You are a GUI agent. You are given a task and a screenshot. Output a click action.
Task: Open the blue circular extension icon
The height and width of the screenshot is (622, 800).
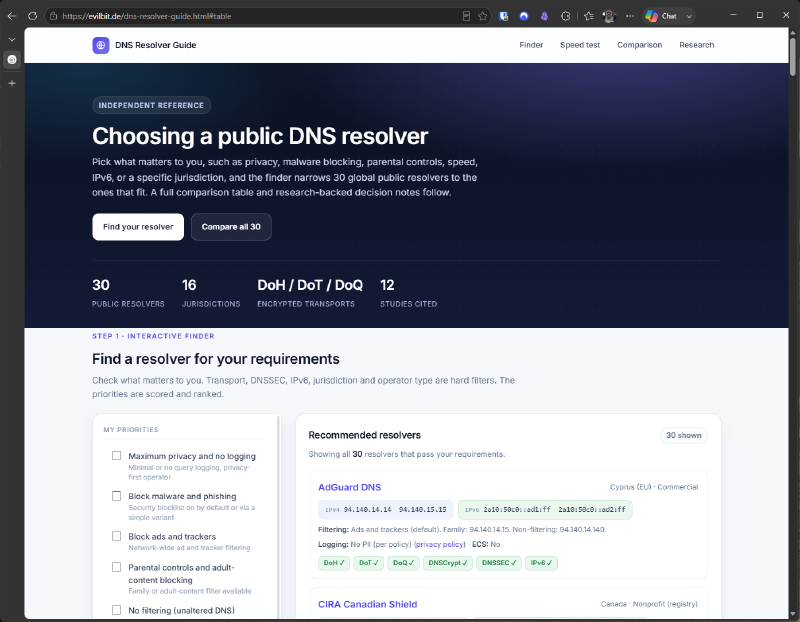(x=524, y=16)
